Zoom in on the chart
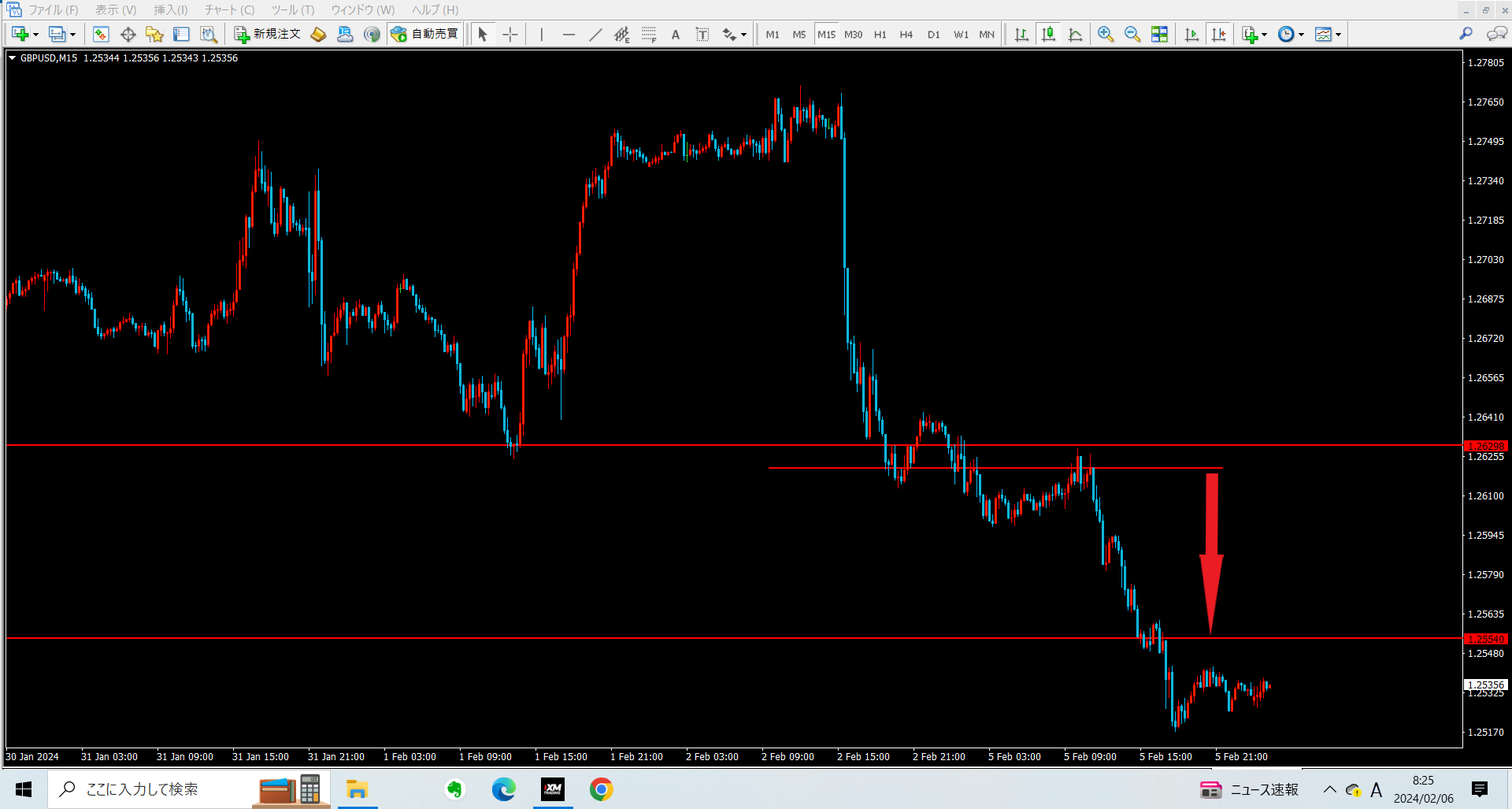Image resolution: width=1512 pixels, height=809 pixels. pos(1106,34)
